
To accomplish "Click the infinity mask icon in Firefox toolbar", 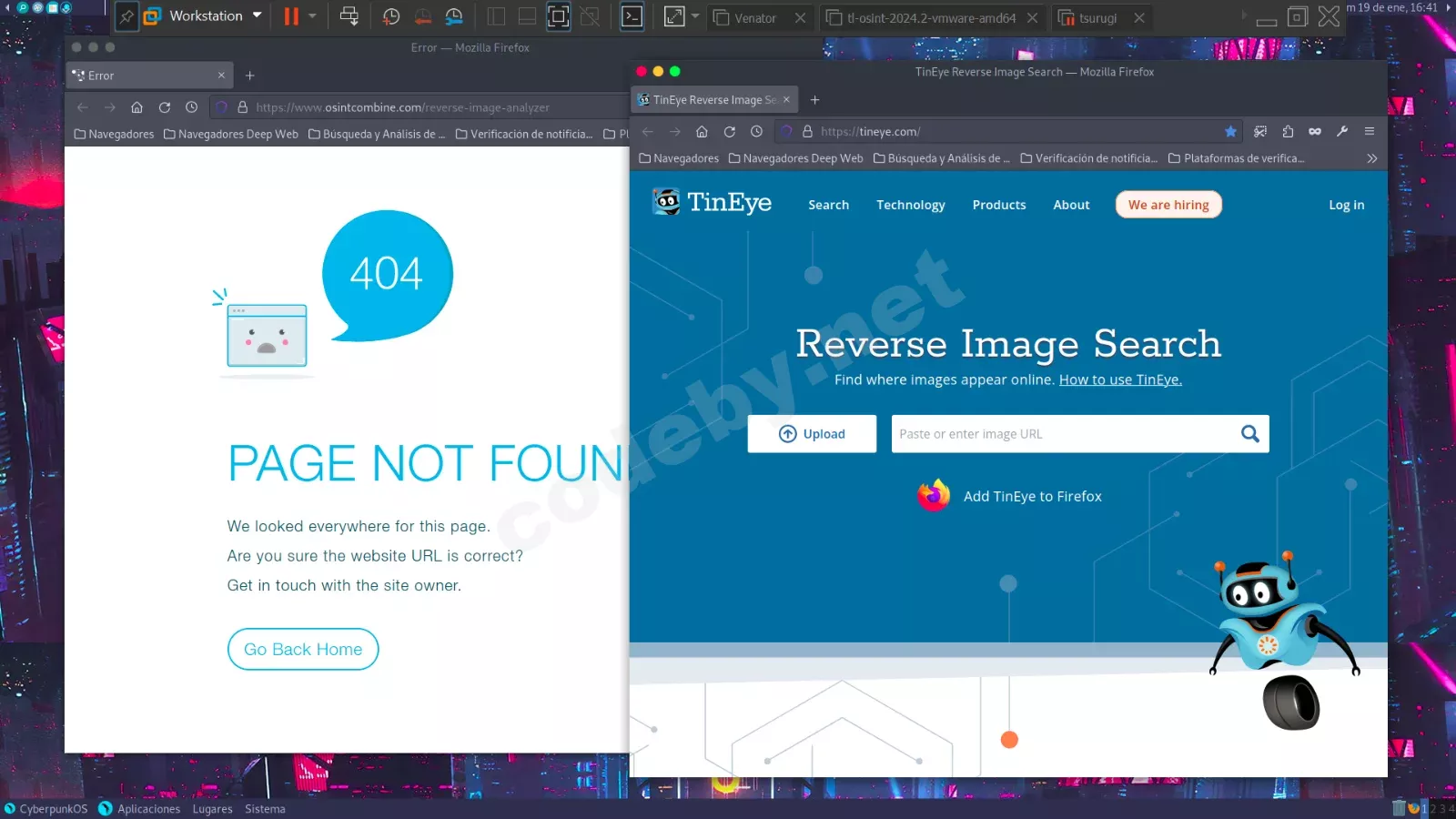I will pos(1315,132).
